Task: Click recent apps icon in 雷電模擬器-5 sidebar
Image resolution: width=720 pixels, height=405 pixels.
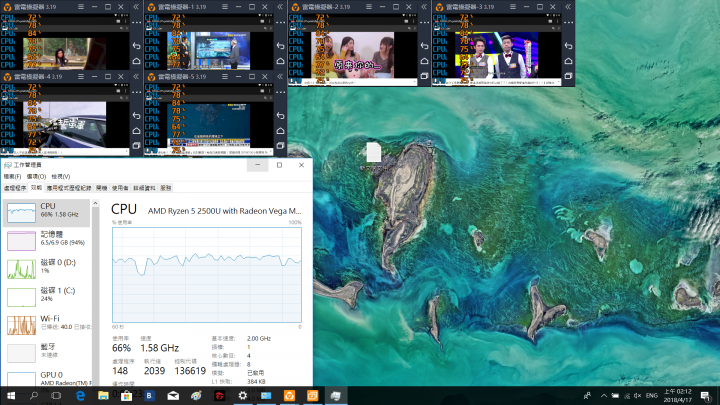Action: 281,146
